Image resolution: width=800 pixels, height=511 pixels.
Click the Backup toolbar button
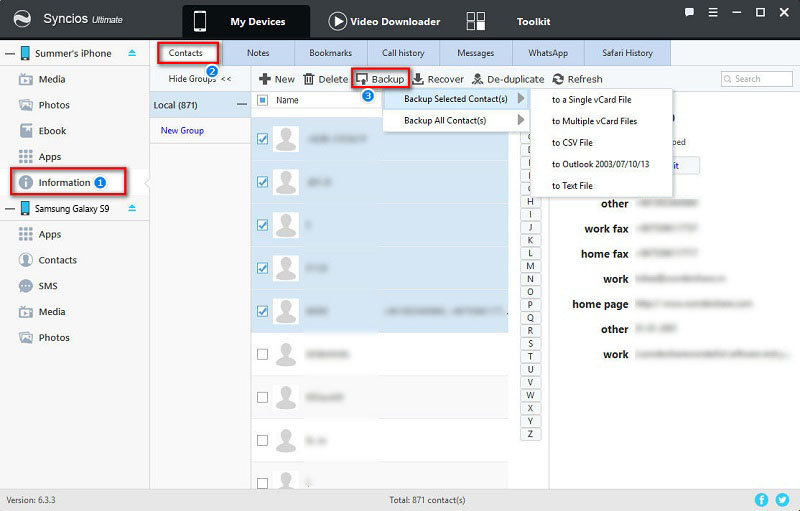click(x=380, y=79)
